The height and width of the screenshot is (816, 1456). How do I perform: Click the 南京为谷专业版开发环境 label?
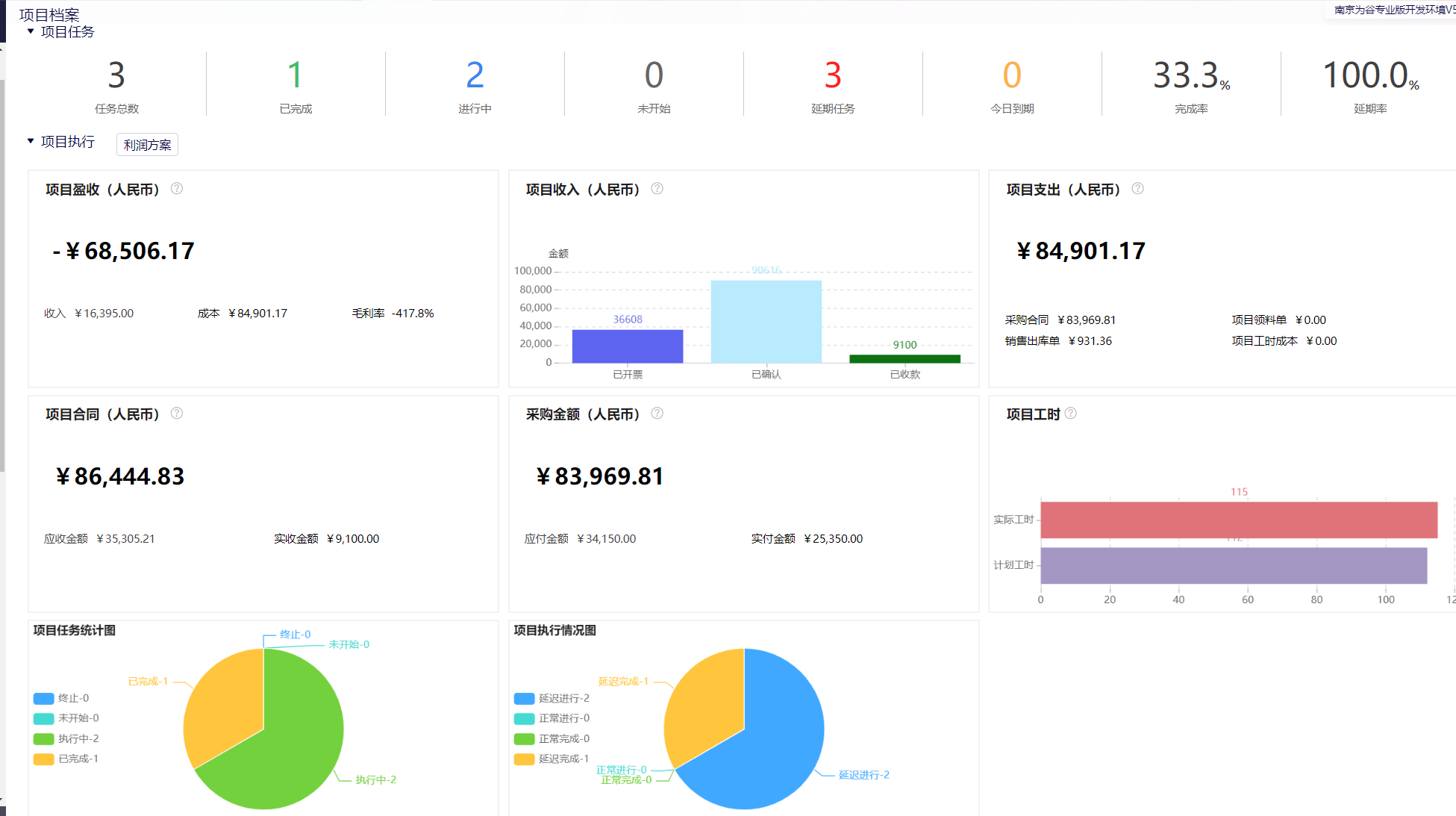(x=1394, y=10)
